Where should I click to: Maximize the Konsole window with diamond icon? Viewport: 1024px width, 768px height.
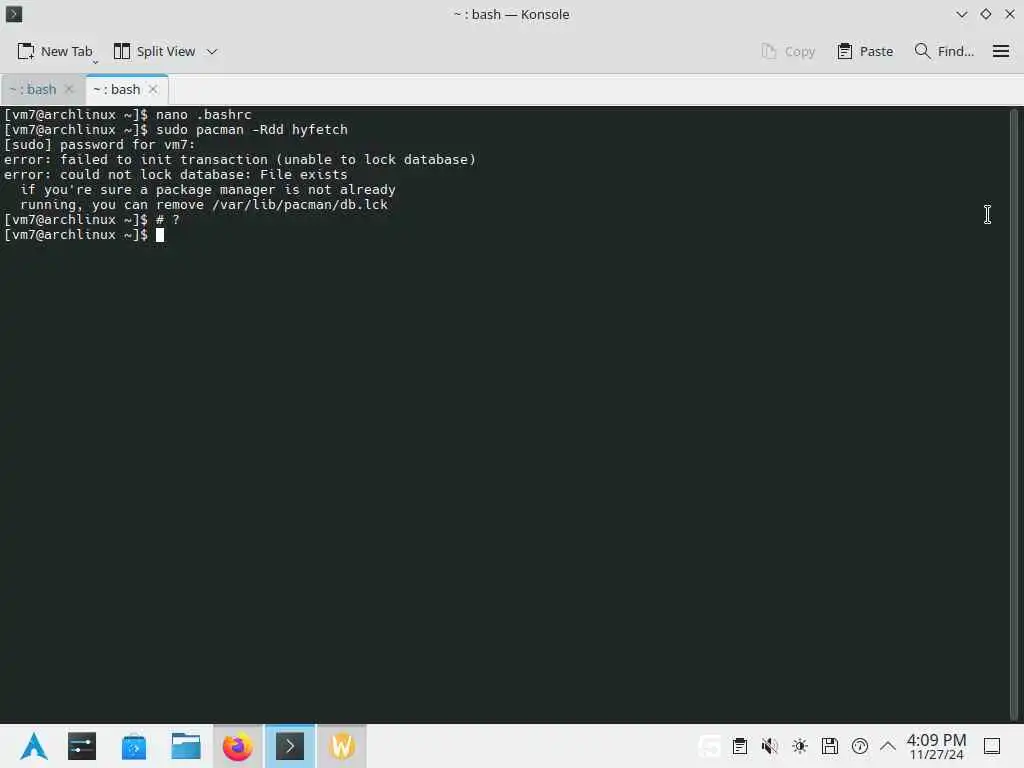pyautogui.click(x=985, y=14)
